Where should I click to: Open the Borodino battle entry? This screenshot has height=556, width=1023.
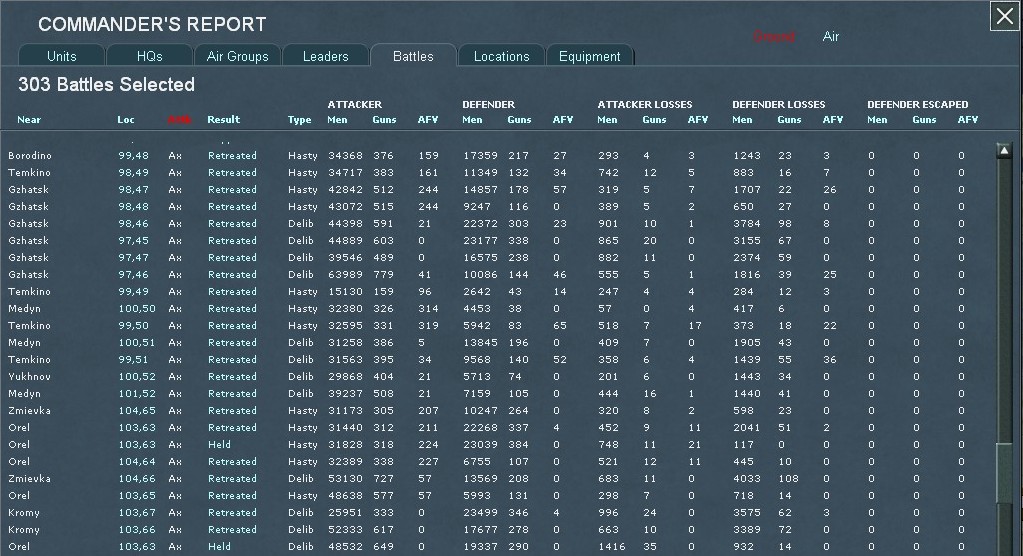[29, 156]
